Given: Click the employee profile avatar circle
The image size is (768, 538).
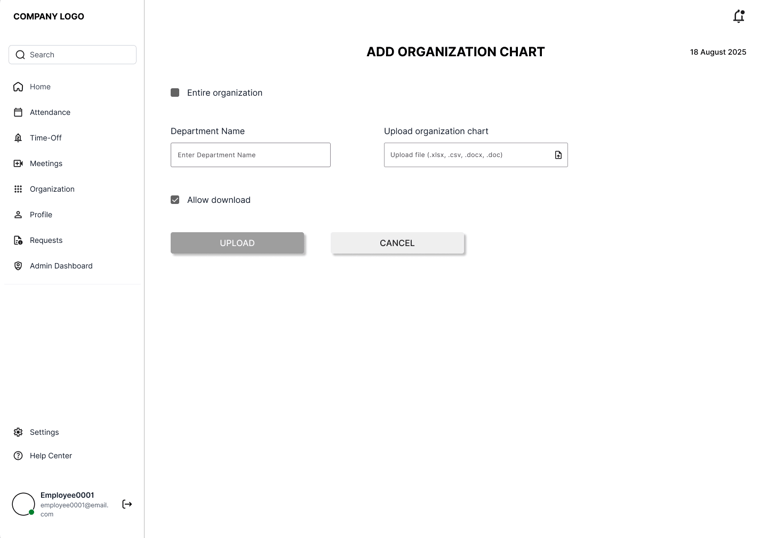Looking at the screenshot, I should coord(23,504).
